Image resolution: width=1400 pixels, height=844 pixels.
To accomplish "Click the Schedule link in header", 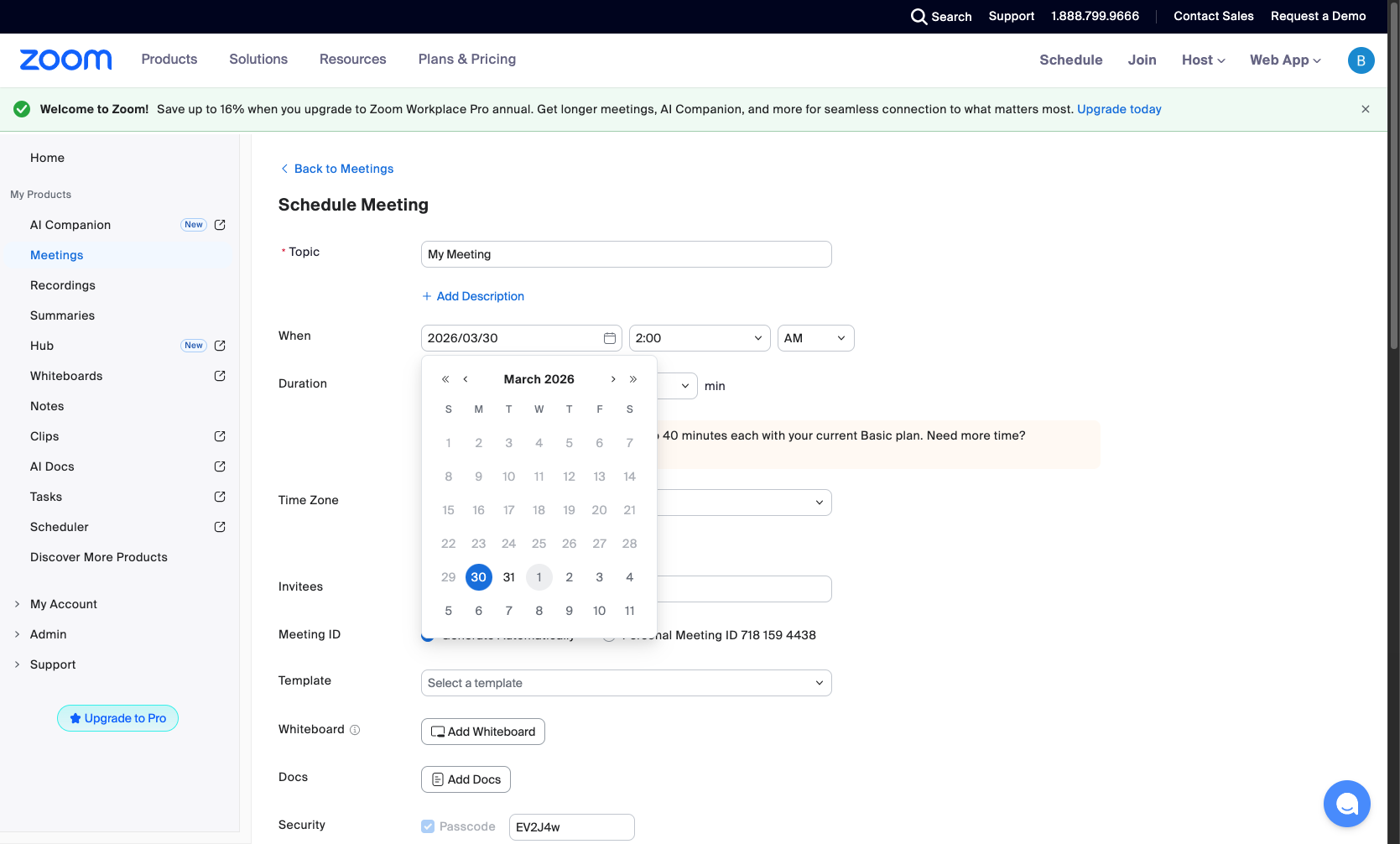I will [1071, 60].
